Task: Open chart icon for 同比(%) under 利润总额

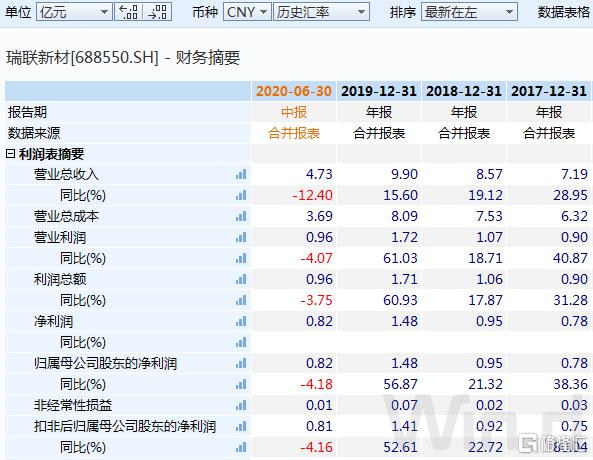Action: point(241,300)
